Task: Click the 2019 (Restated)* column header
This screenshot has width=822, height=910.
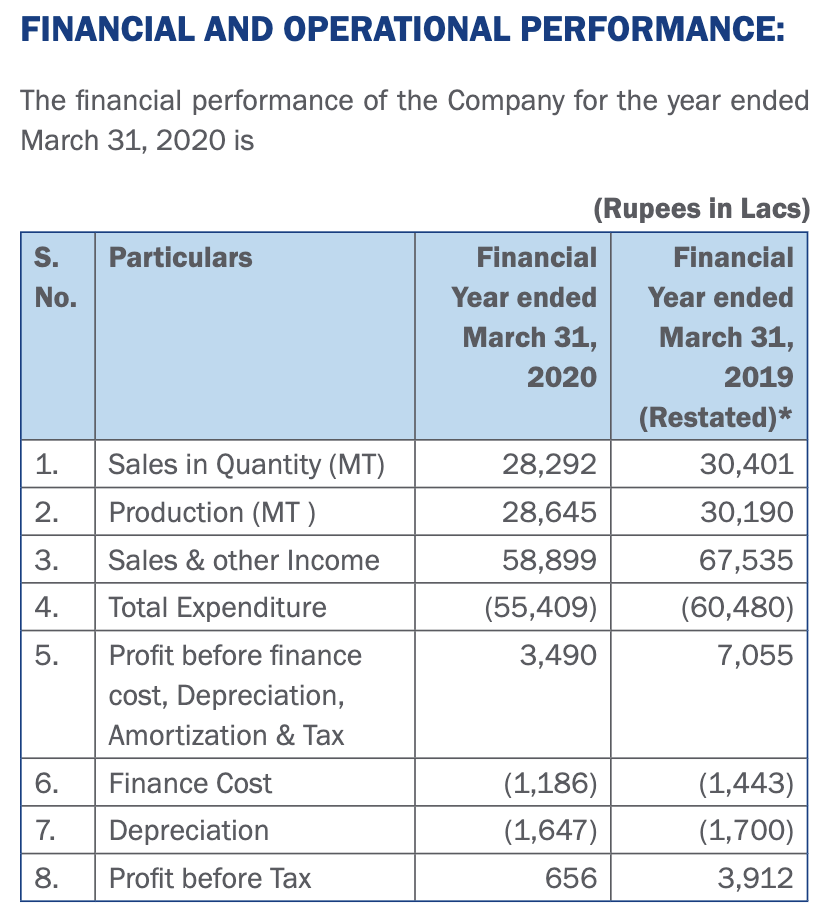Action: click(x=720, y=337)
